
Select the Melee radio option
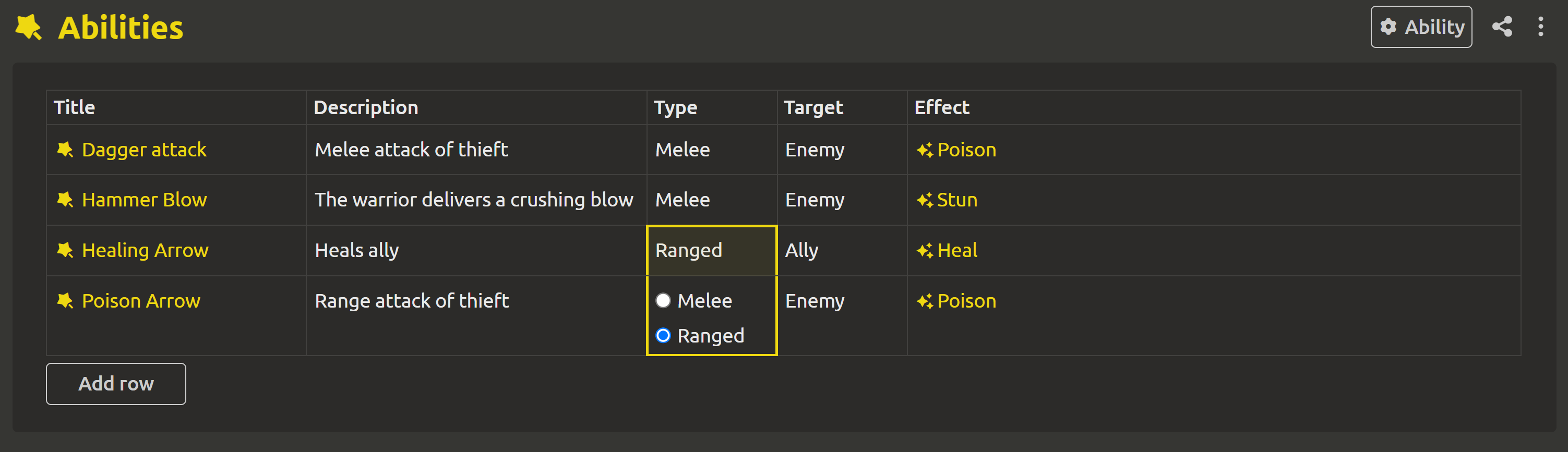coord(664,300)
